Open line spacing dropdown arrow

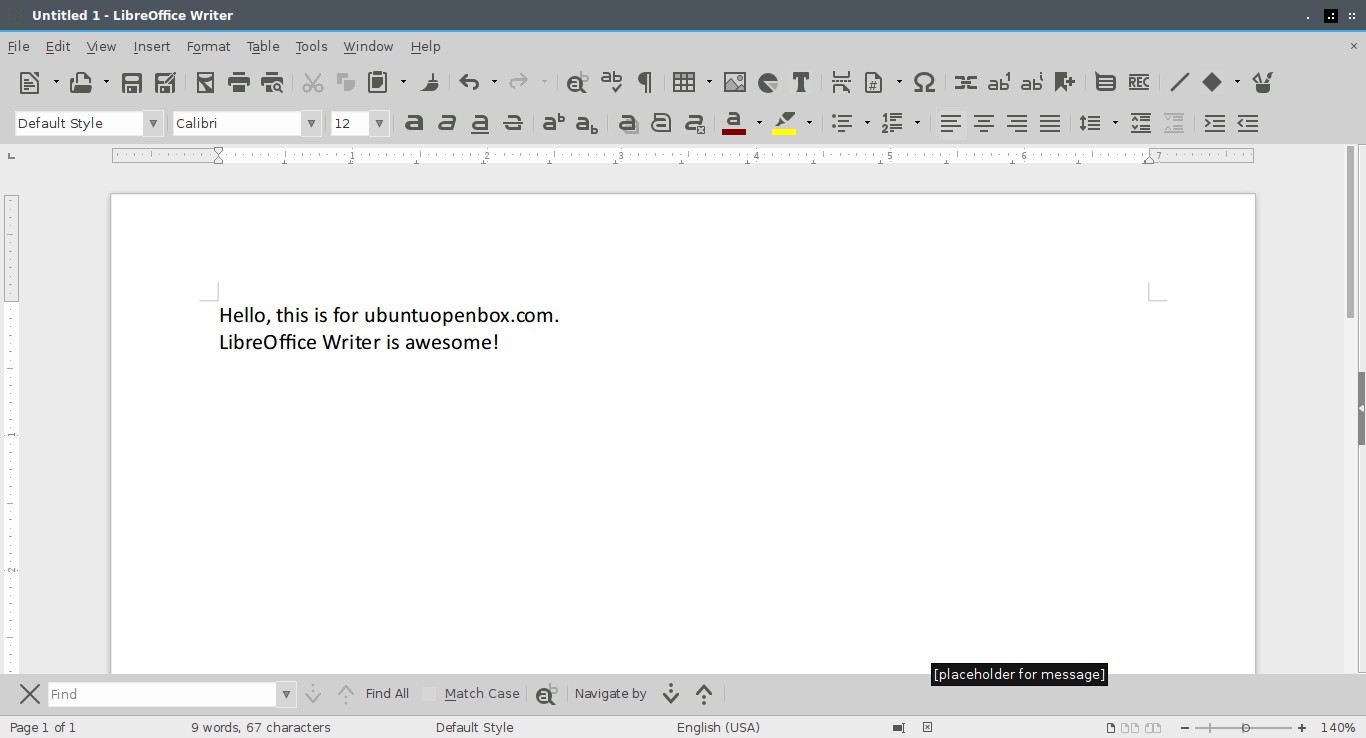coord(1115,123)
